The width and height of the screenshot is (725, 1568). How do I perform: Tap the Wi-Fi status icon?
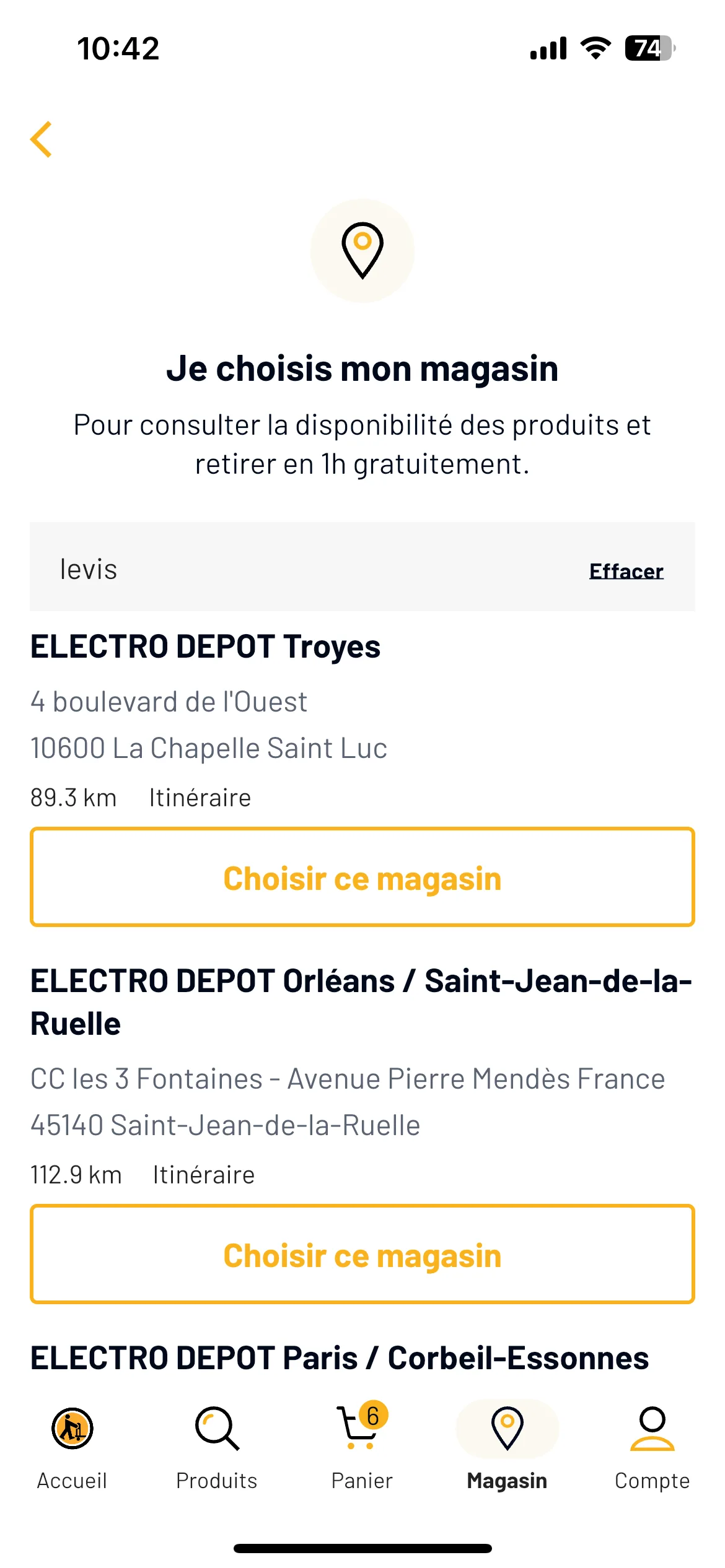tap(595, 48)
